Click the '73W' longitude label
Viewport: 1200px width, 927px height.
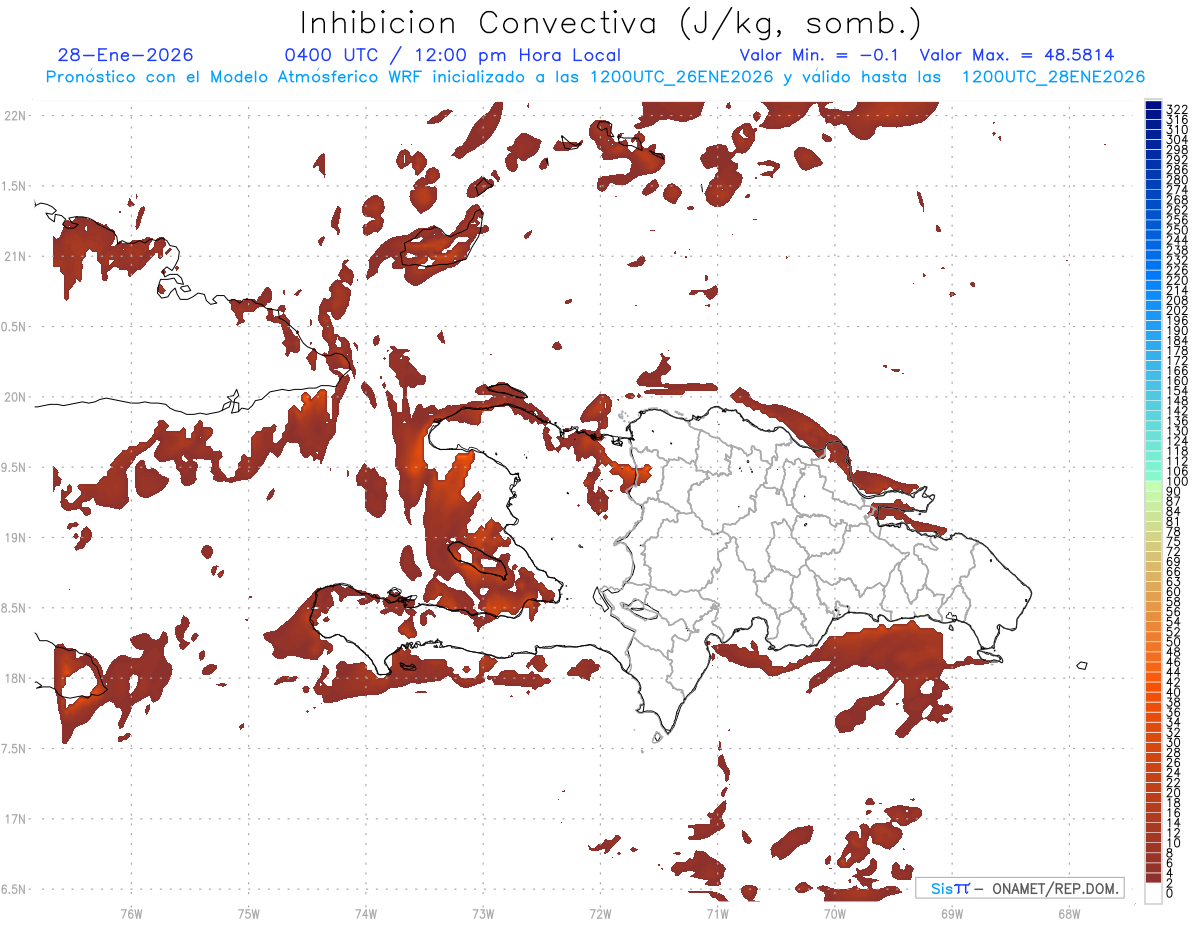[483, 914]
